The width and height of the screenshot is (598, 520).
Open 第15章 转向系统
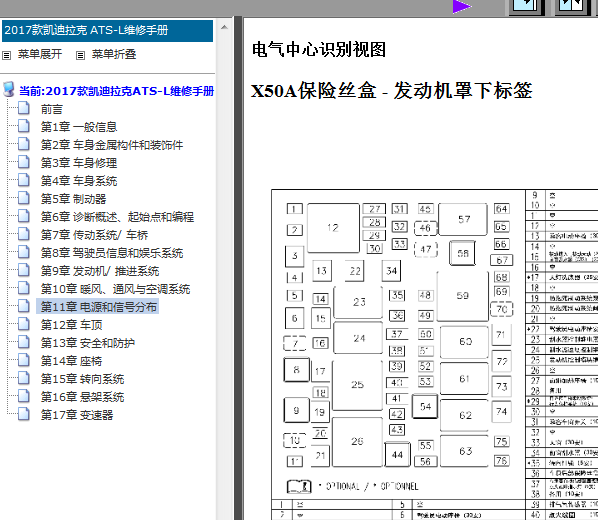[82, 379]
